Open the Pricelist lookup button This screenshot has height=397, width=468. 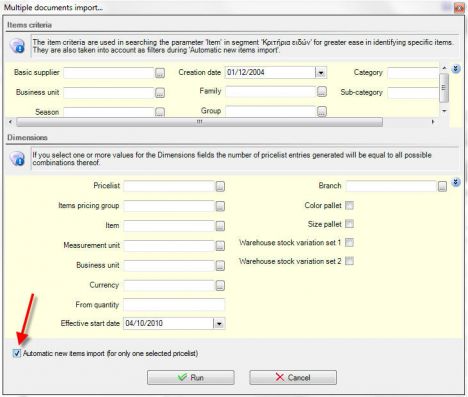220,186
